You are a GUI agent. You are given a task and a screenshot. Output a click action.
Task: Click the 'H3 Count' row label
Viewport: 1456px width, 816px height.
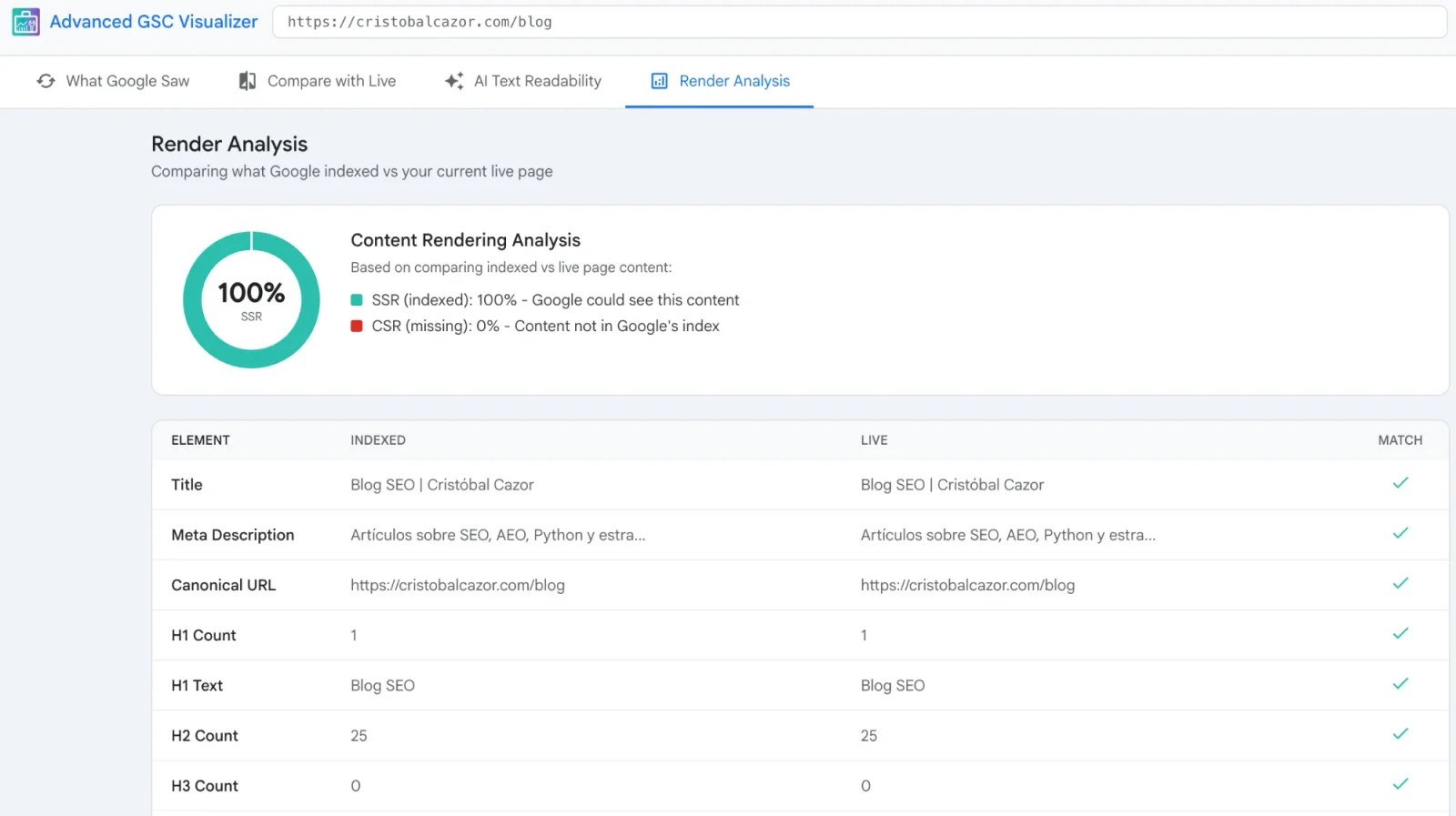205,785
